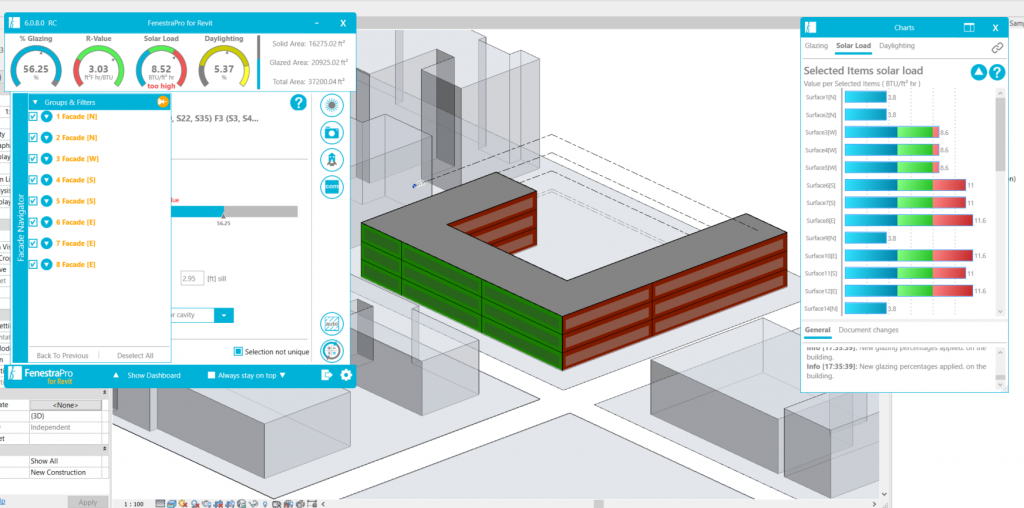Toggle Sun Path icon in view bar
This screenshot has width=1024, height=508.
tap(183, 503)
